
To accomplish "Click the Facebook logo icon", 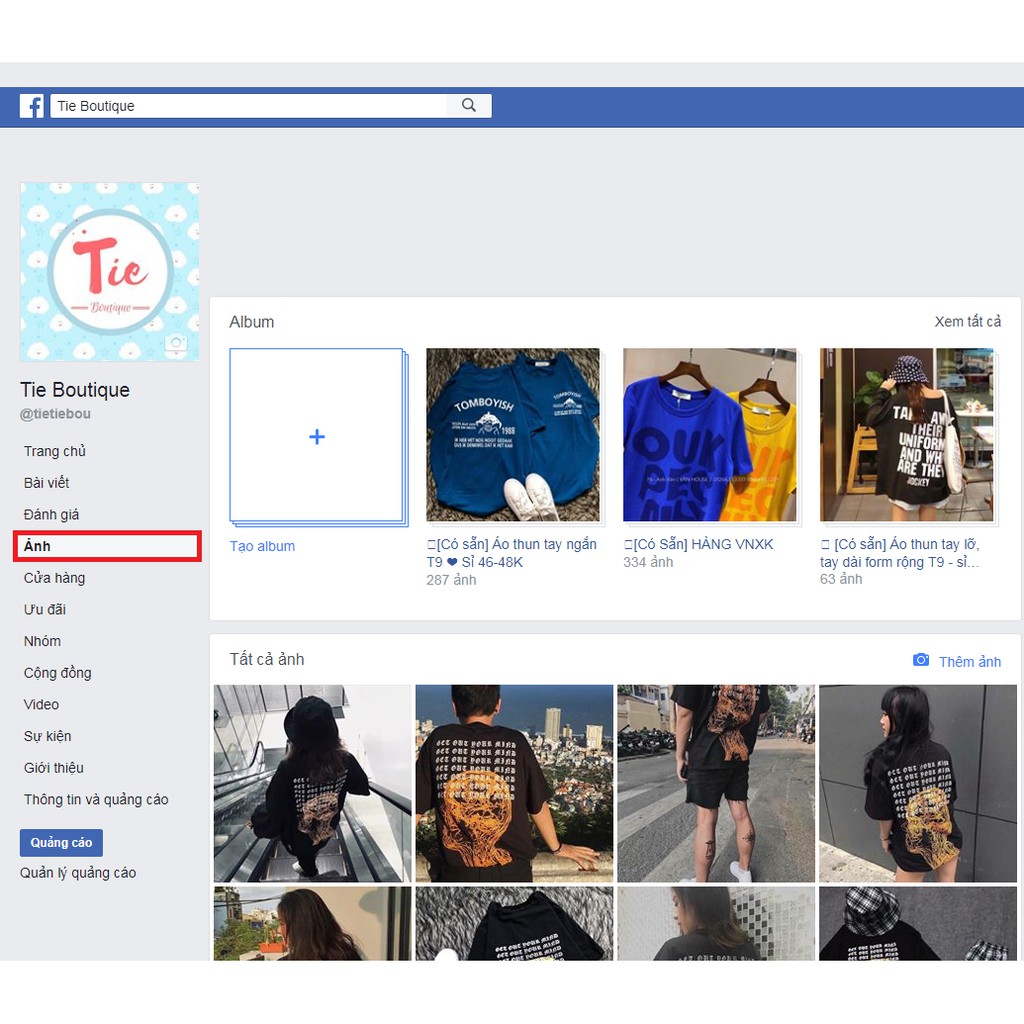I will [x=32, y=106].
